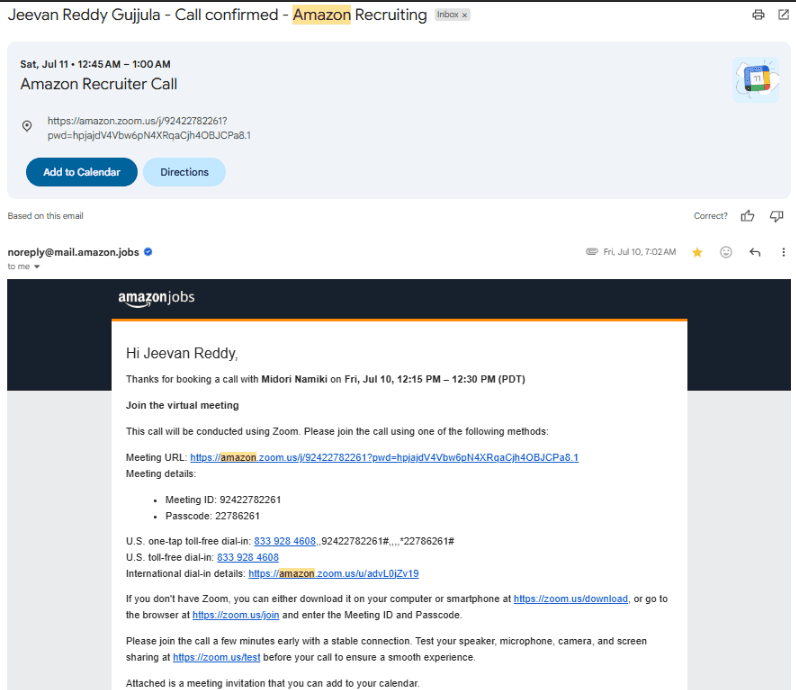This screenshot has width=796, height=690.
Task: Click the Passcode 22786261 text
Action: click(x=212, y=516)
